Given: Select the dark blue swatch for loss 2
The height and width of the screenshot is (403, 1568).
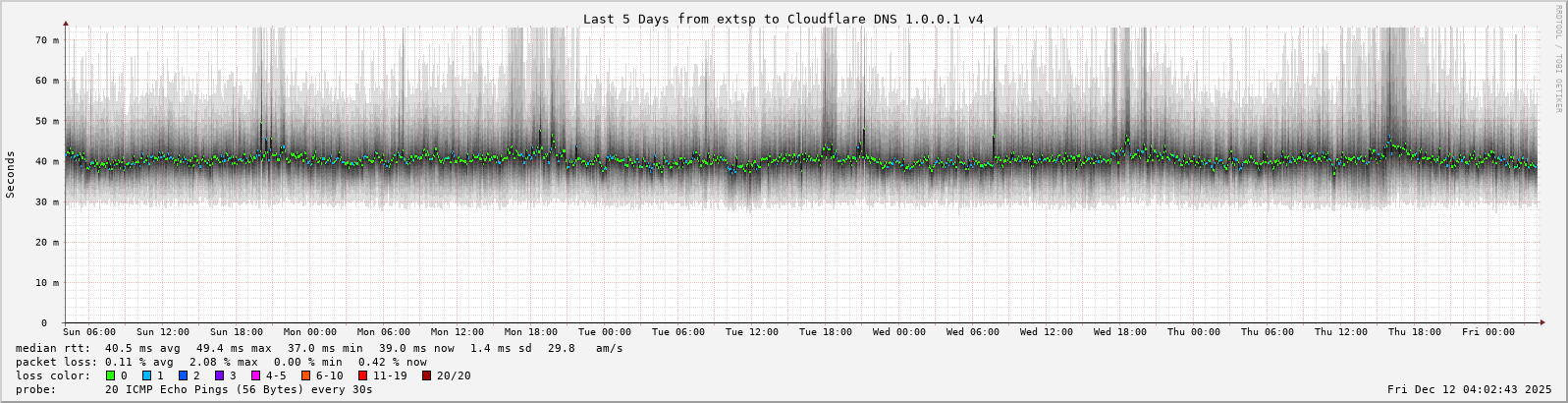Looking at the screenshot, I should (x=184, y=375).
